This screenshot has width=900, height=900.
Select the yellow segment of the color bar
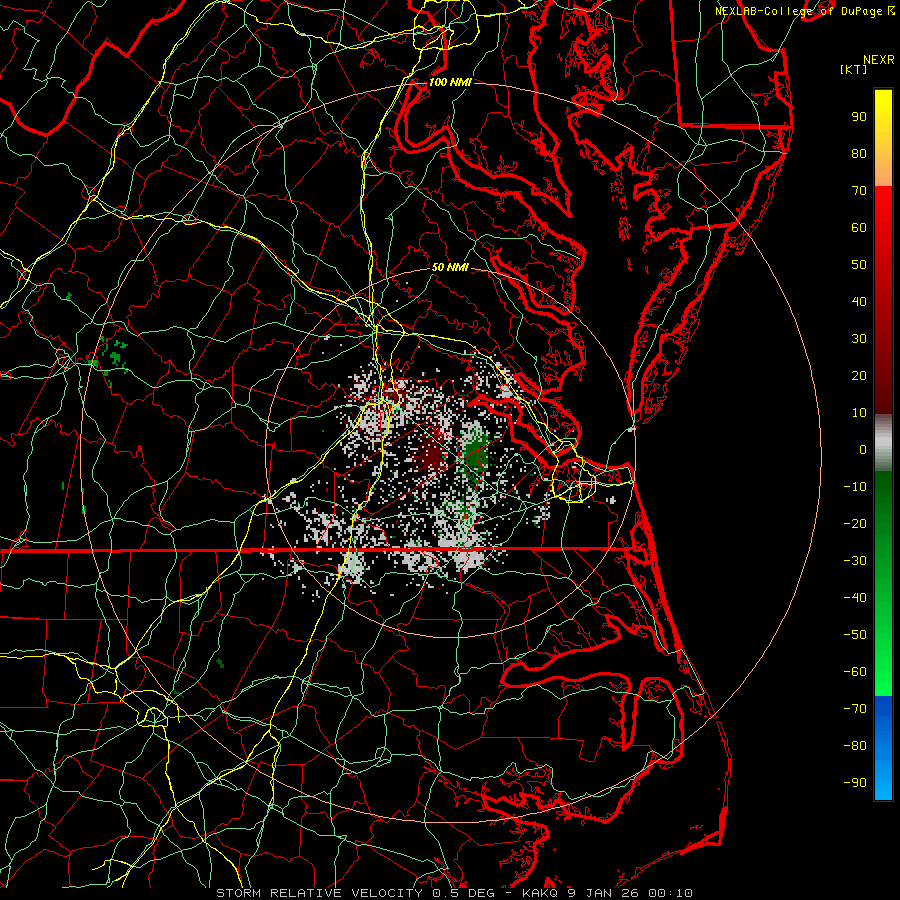[883, 138]
